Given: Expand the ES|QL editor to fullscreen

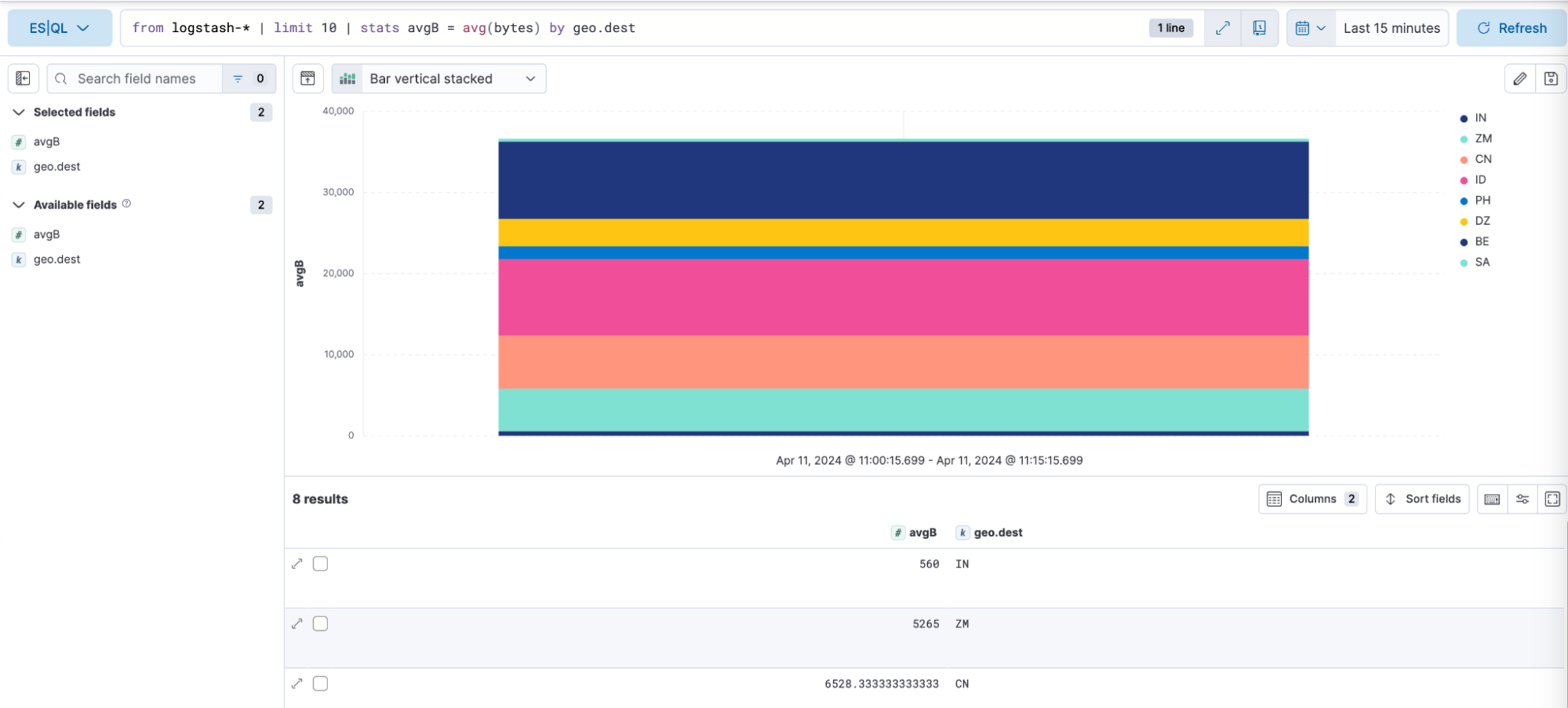Looking at the screenshot, I should pyautogui.click(x=1222, y=27).
